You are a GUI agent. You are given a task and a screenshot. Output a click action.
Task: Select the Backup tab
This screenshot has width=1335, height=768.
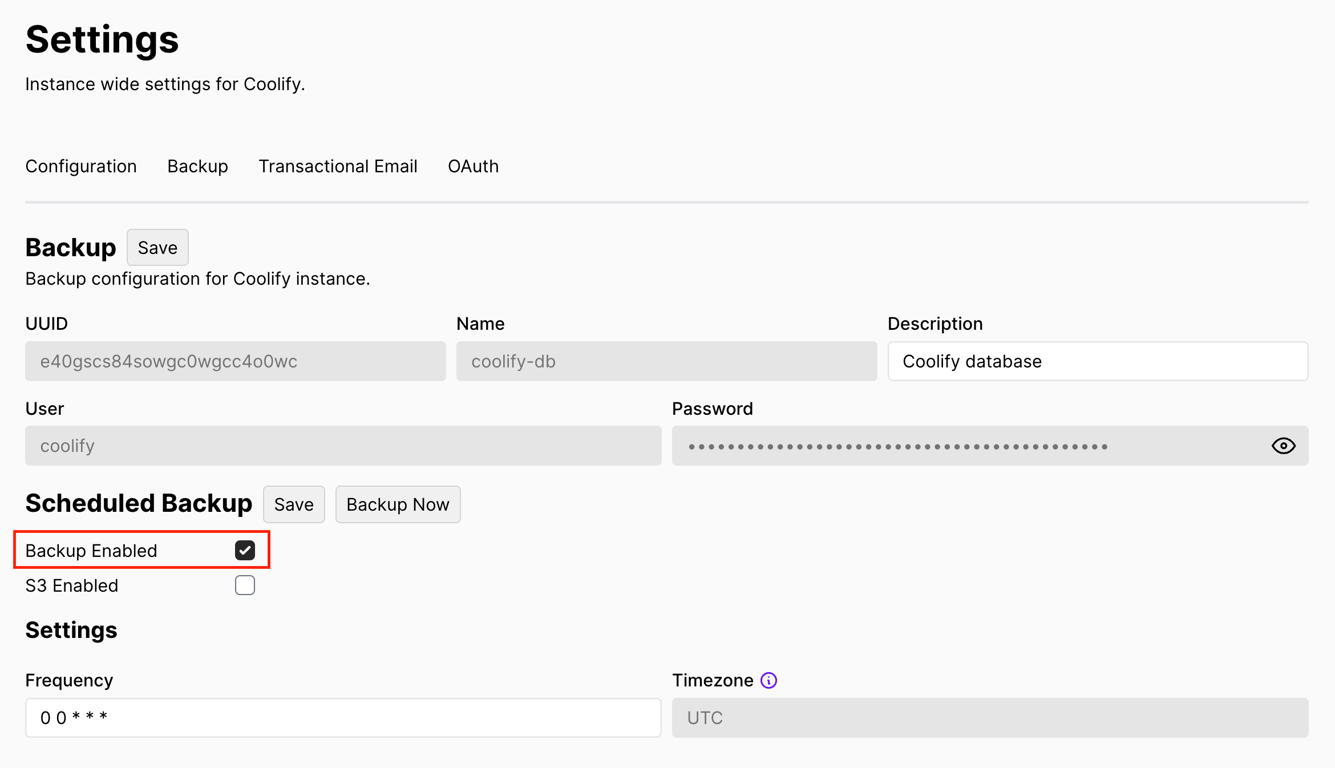tap(197, 166)
